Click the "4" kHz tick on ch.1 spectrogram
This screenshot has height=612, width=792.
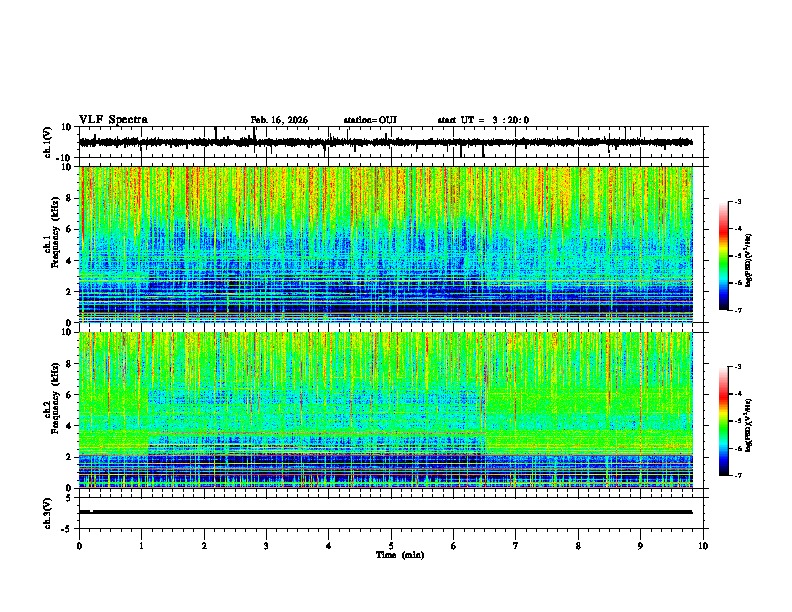69,261
